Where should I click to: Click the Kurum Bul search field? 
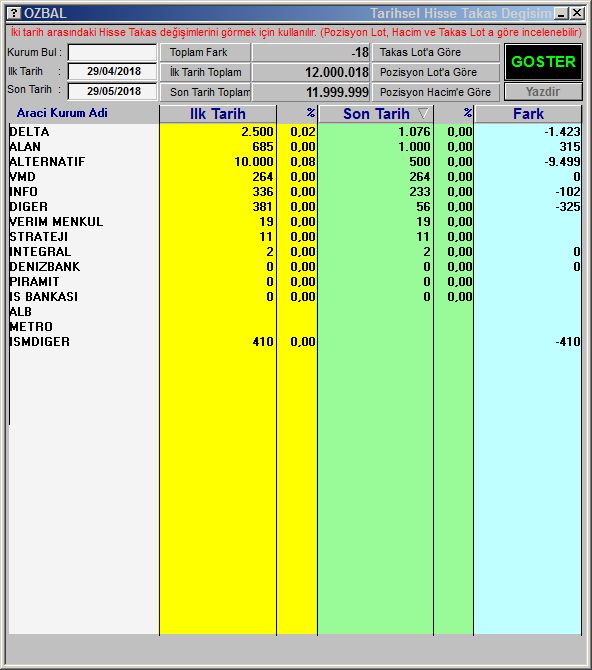pos(112,53)
